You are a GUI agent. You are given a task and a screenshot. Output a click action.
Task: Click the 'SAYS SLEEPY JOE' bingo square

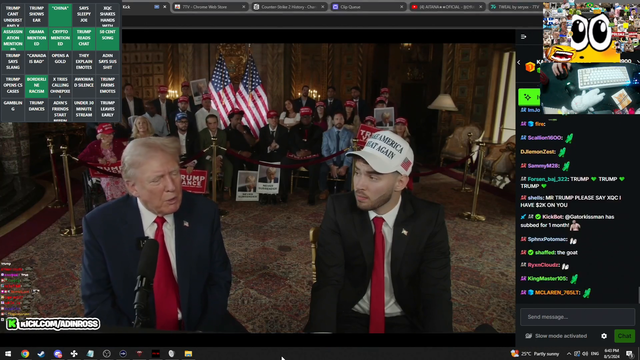84,15
